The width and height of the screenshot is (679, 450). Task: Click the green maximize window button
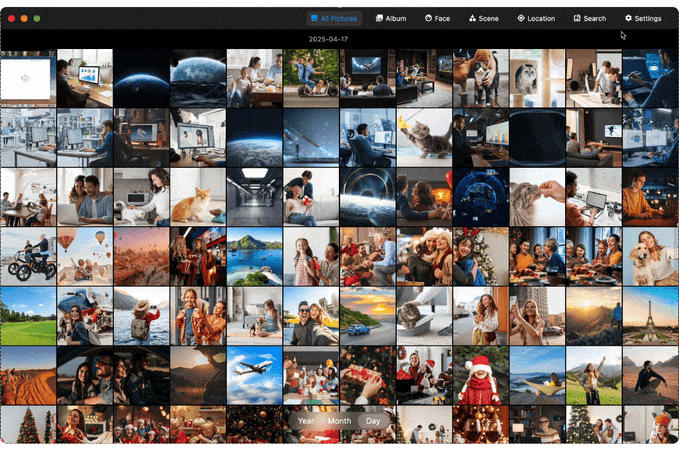37,18
